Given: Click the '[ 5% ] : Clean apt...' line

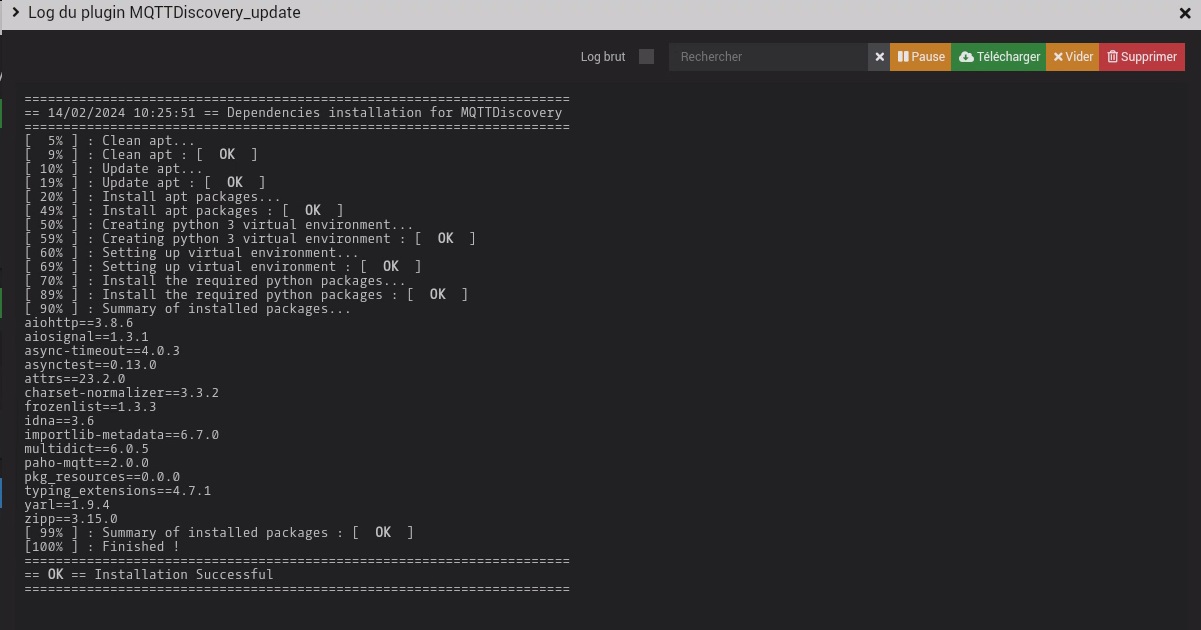Looking at the screenshot, I should point(110,141).
